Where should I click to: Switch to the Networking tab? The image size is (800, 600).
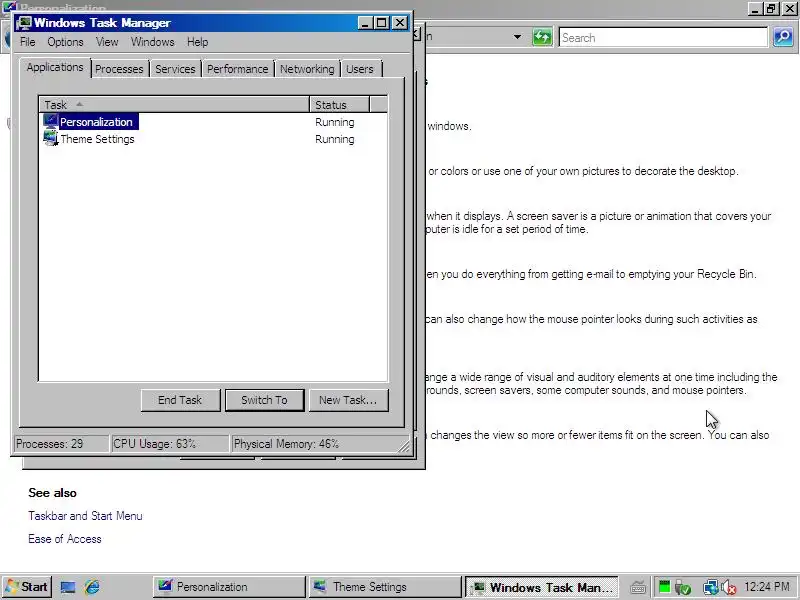pos(307,69)
